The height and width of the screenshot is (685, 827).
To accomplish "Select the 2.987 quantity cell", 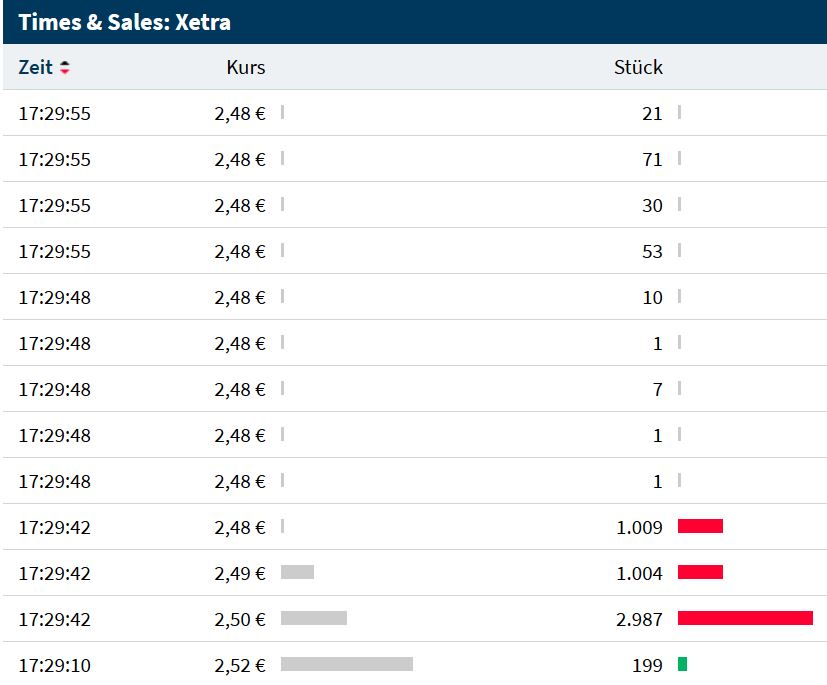I will (x=640, y=619).
